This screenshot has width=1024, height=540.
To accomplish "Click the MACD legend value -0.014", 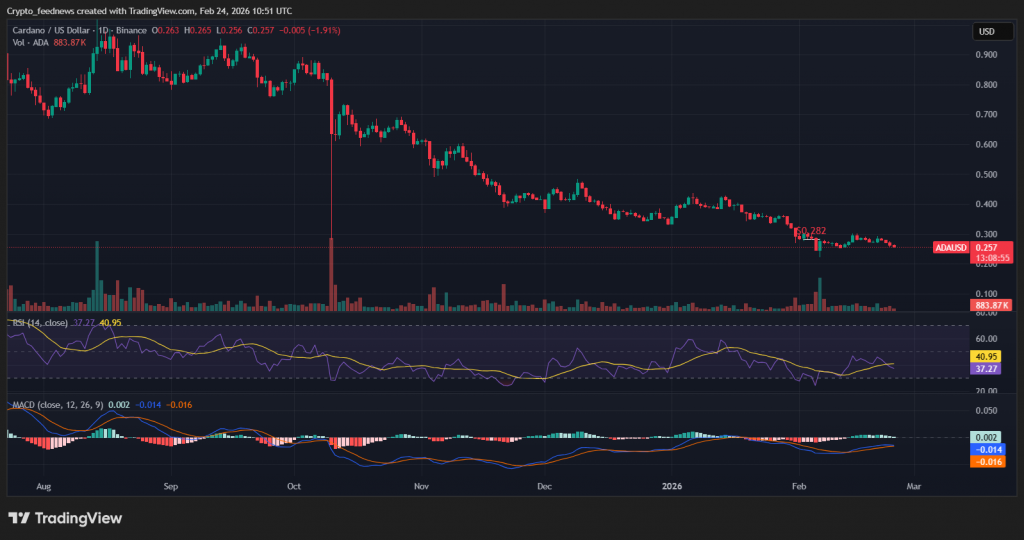I will (x=148, y=405).
